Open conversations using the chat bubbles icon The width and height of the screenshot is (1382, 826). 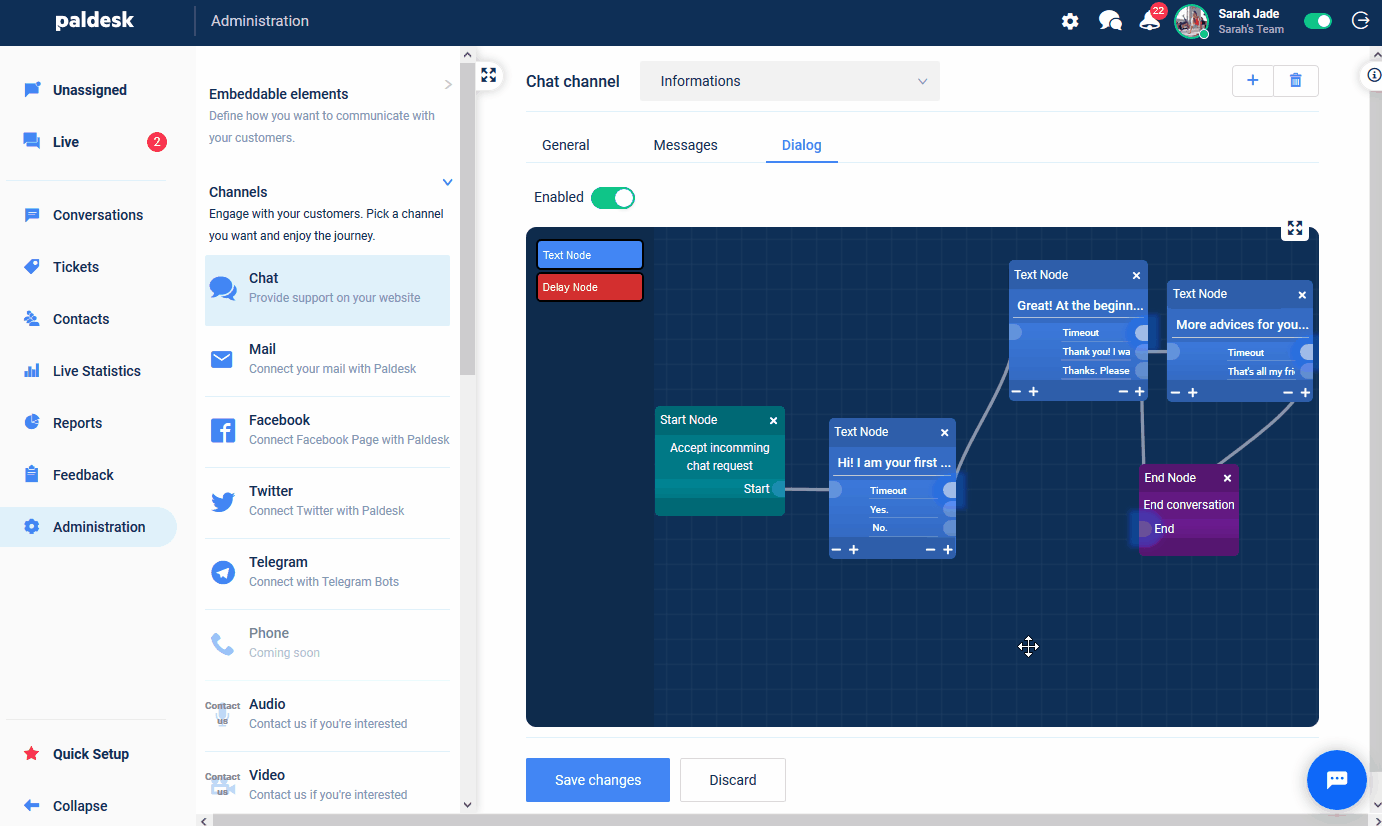(x=1110, y=20)
